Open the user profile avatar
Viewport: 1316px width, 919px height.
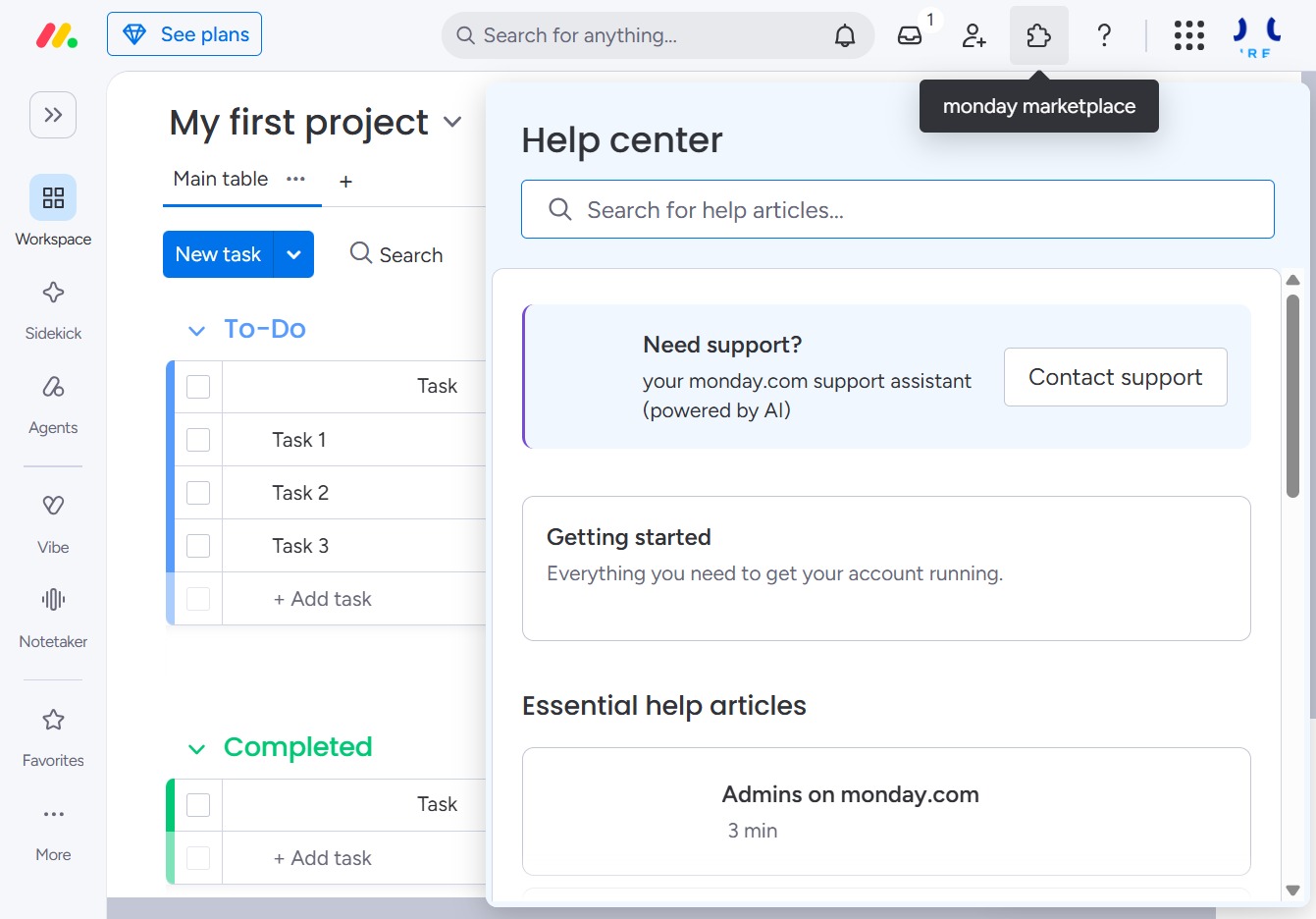(1257, 35)
